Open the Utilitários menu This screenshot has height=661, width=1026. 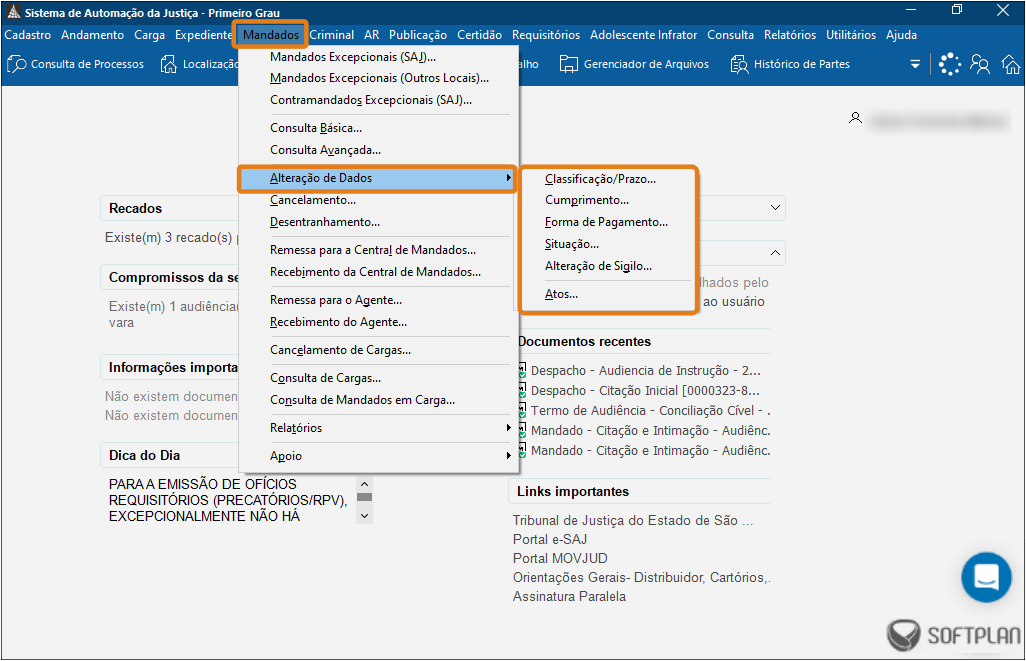tap(851, 35)
